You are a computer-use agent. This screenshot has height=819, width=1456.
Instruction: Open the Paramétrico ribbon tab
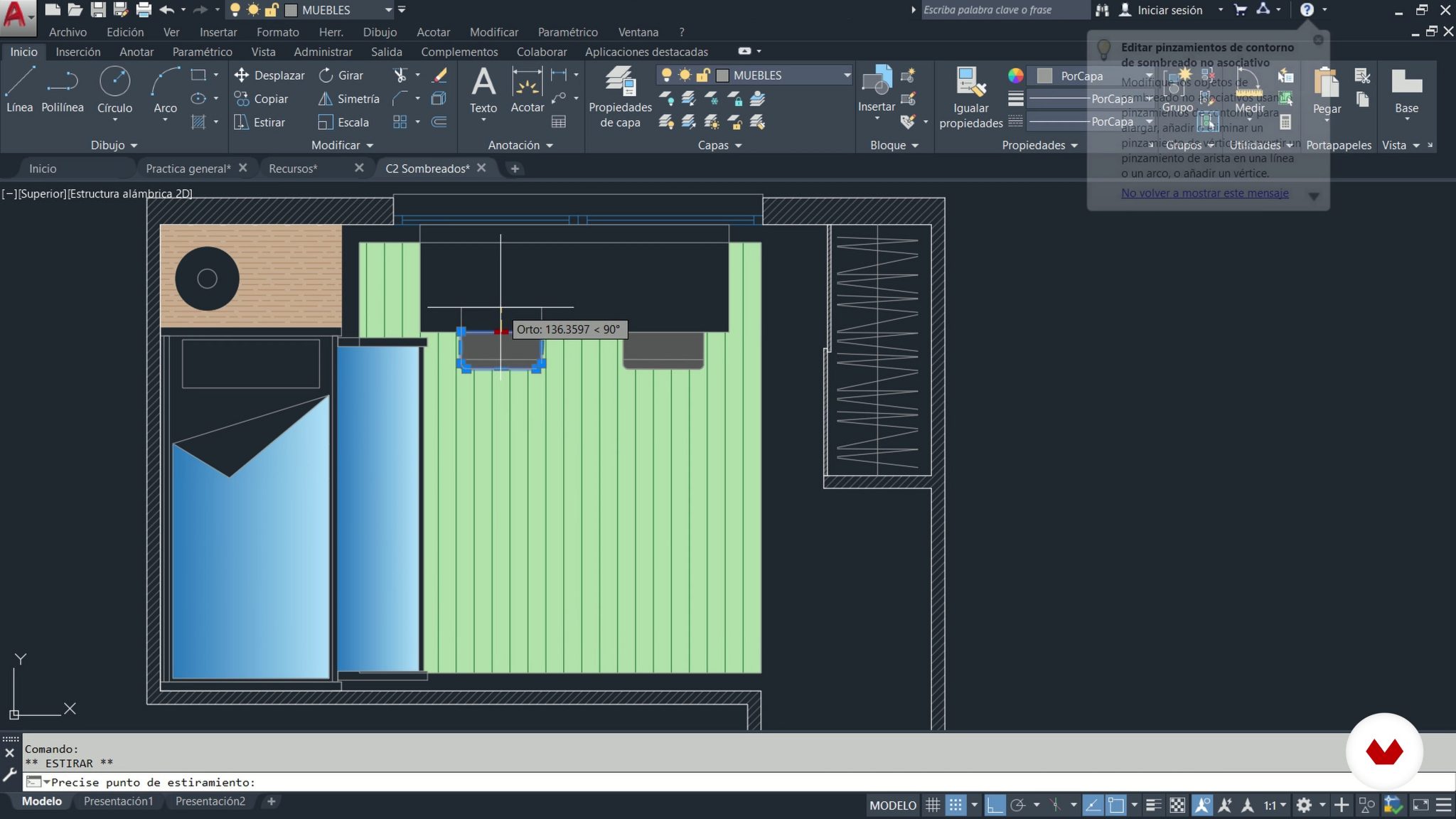[202, 52]
